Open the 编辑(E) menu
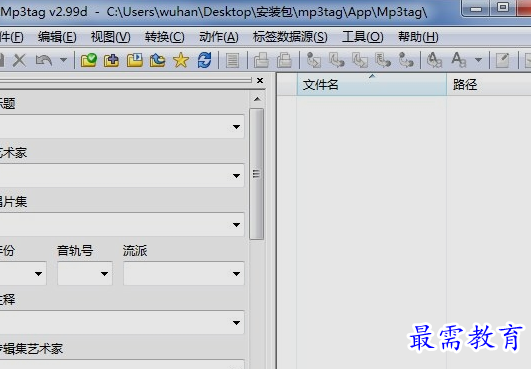The width and height of the screenshot is (531, 369). click(57, 37)
